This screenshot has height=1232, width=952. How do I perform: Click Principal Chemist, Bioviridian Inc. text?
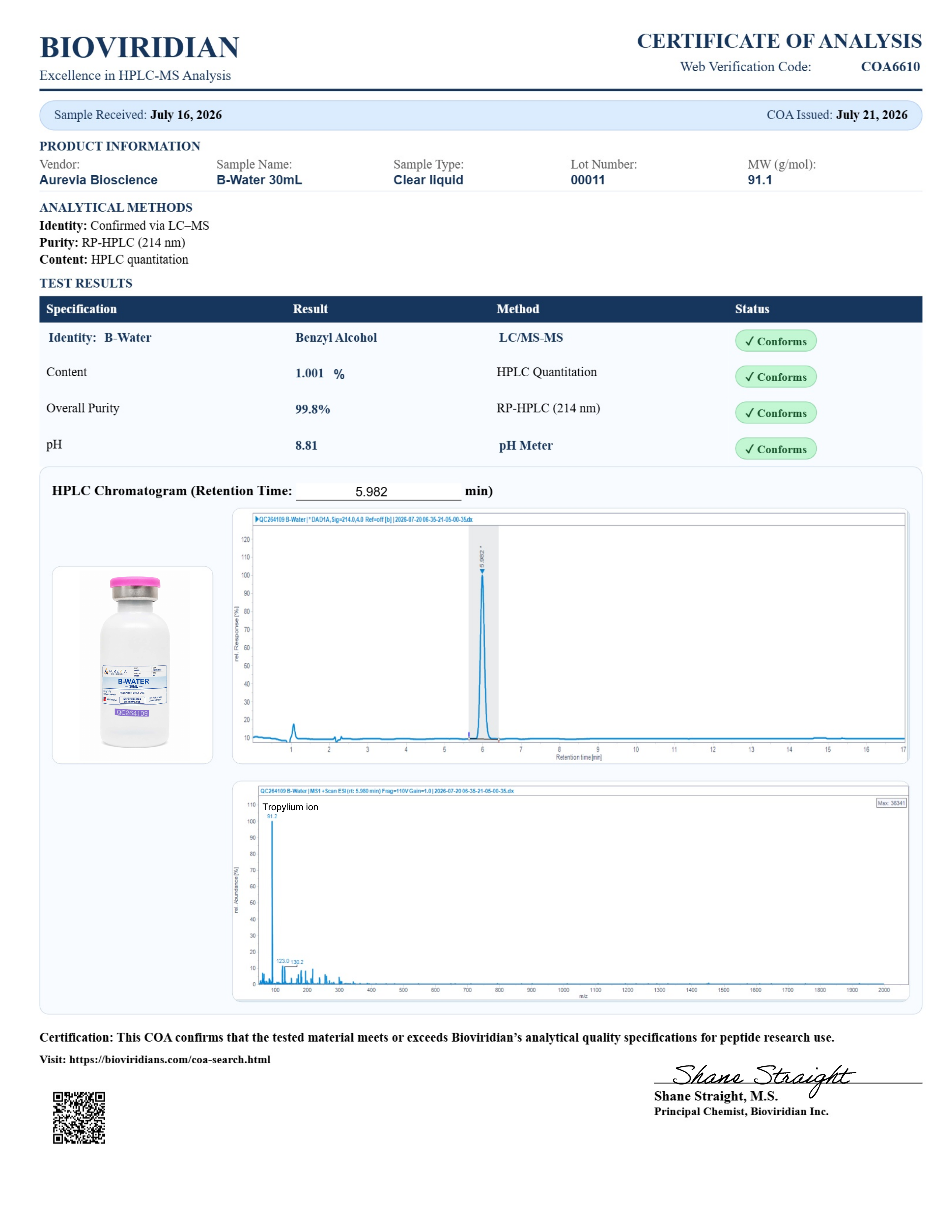(741, 1111)
